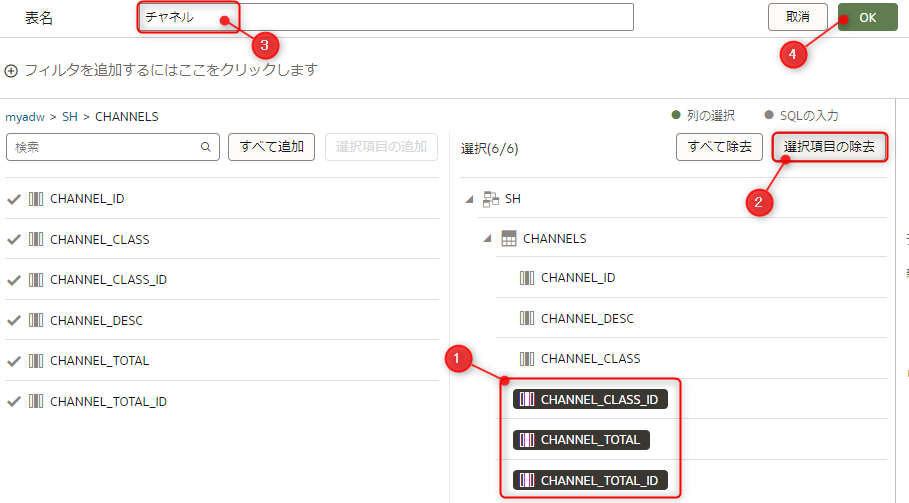Image resolution: width=909 pixels, height=503 pixels.
Task: Select CHANNEL_CLASS row in left column list
Action: click(x=222, y=239)
